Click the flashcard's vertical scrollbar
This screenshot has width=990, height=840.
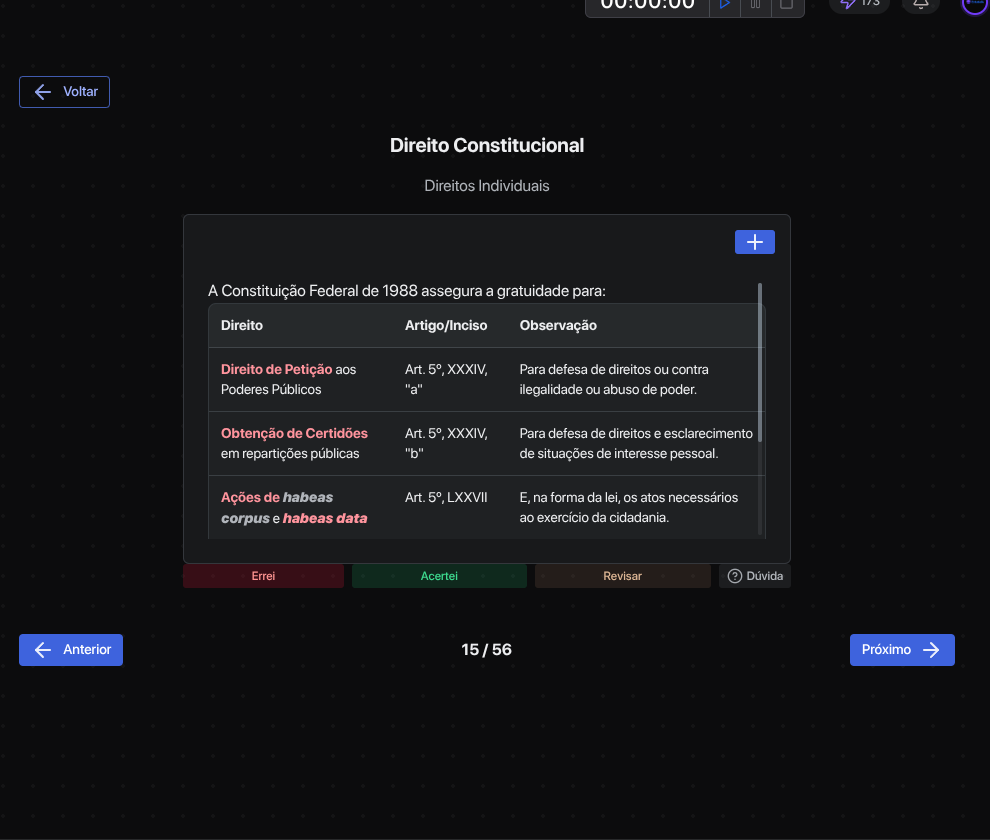pyautogui.click(x=760, y=362)
